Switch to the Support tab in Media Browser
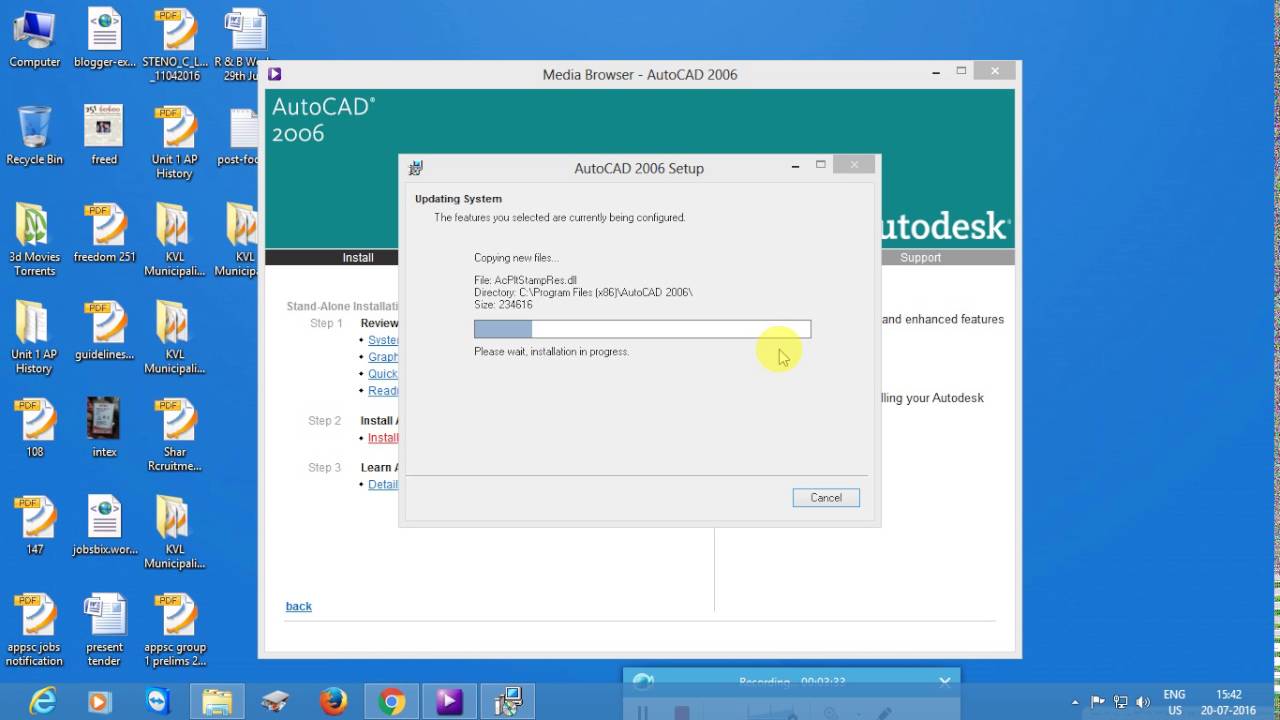 tap(920, 257)
